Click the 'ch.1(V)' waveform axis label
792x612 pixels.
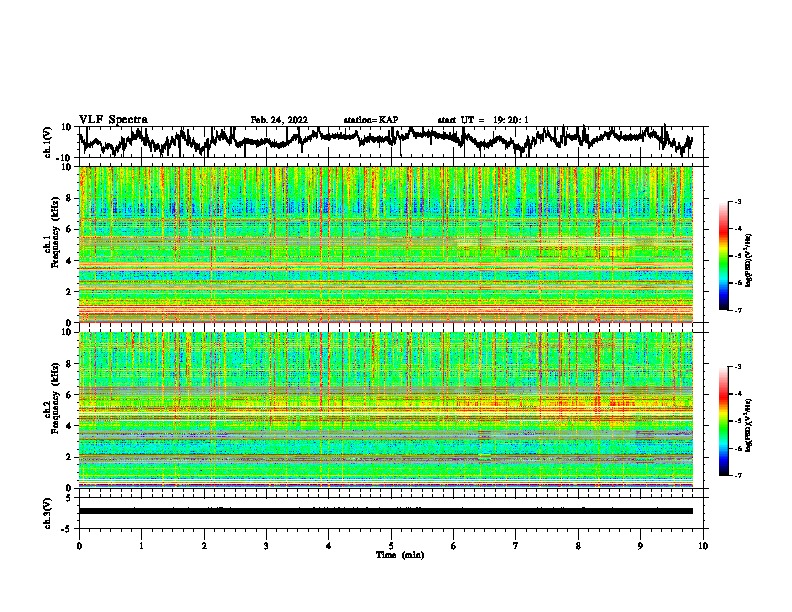click(x=48, y=142)
